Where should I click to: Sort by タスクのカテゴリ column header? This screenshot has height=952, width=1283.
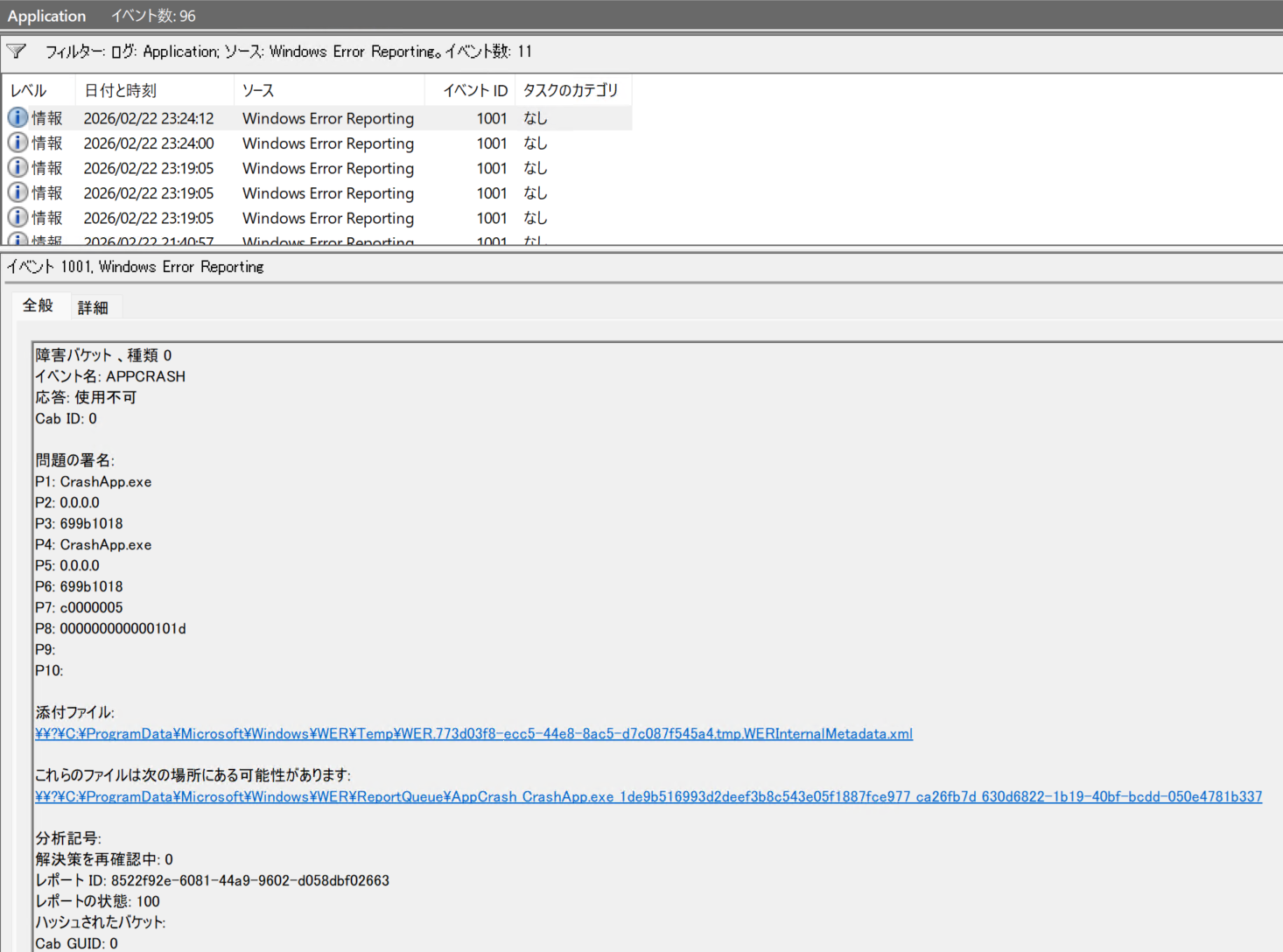click(570, 91)
